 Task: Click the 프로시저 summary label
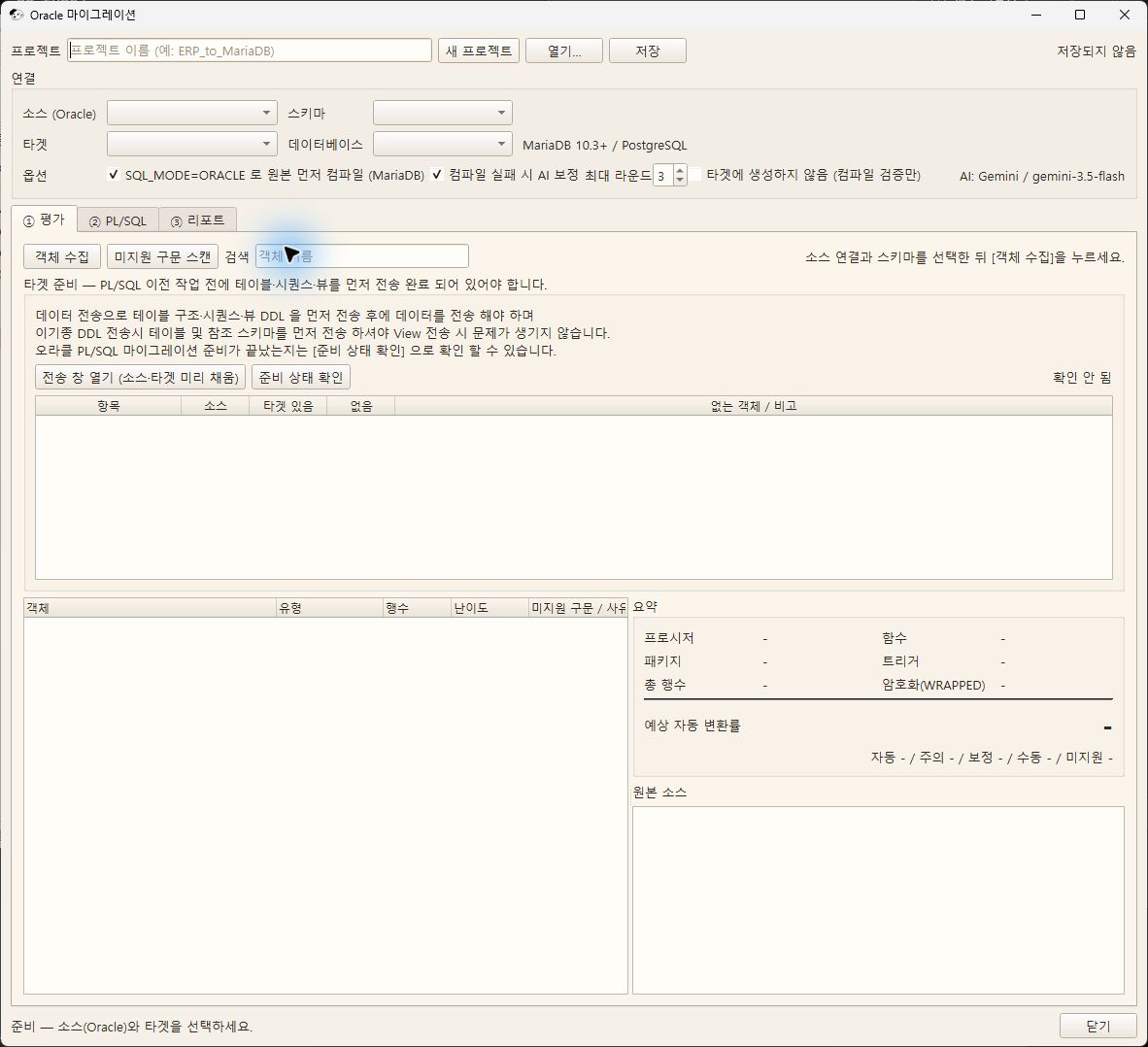[669, 638]
